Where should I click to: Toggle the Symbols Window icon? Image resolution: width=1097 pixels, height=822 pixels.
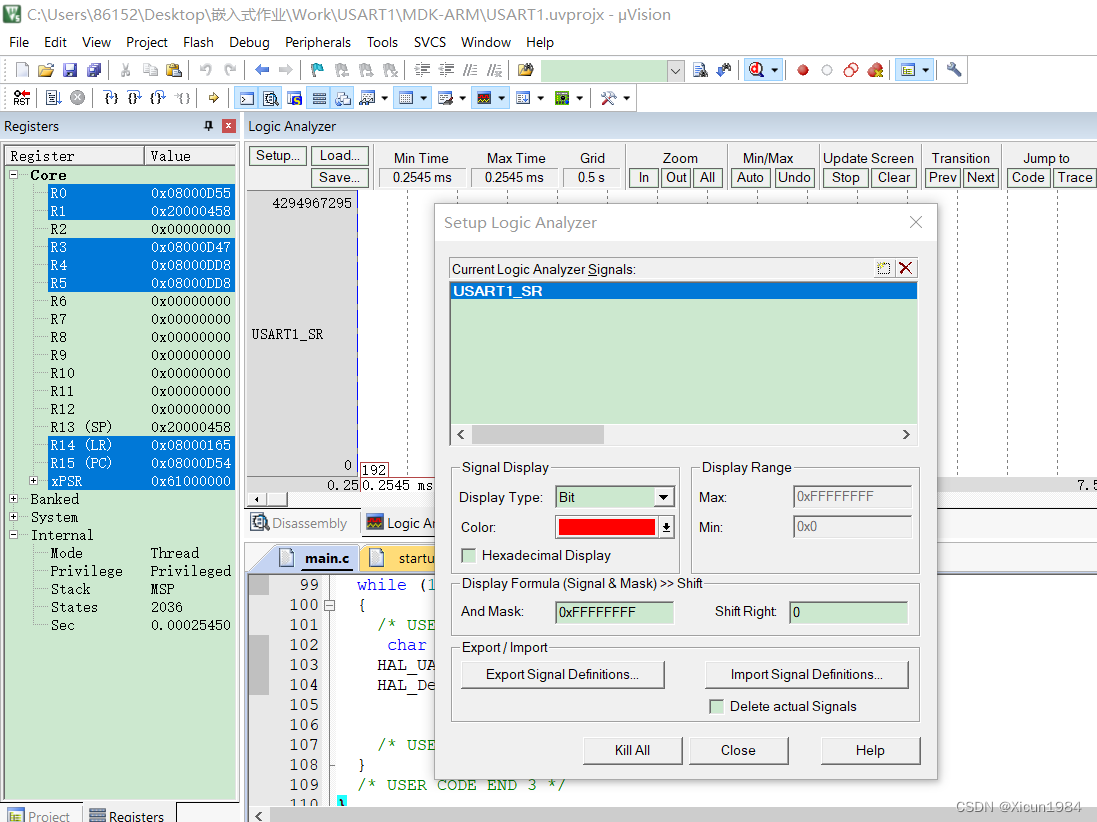point(295,99)
